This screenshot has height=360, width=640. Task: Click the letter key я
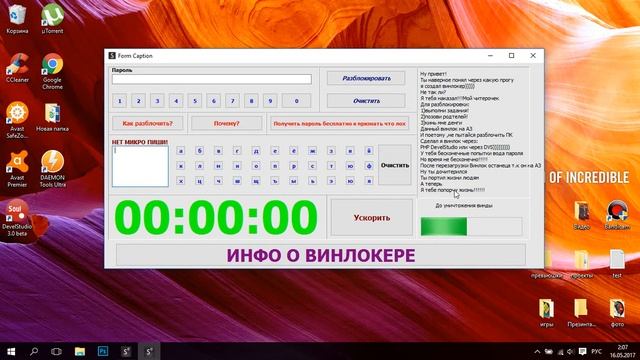click(369, 181)
